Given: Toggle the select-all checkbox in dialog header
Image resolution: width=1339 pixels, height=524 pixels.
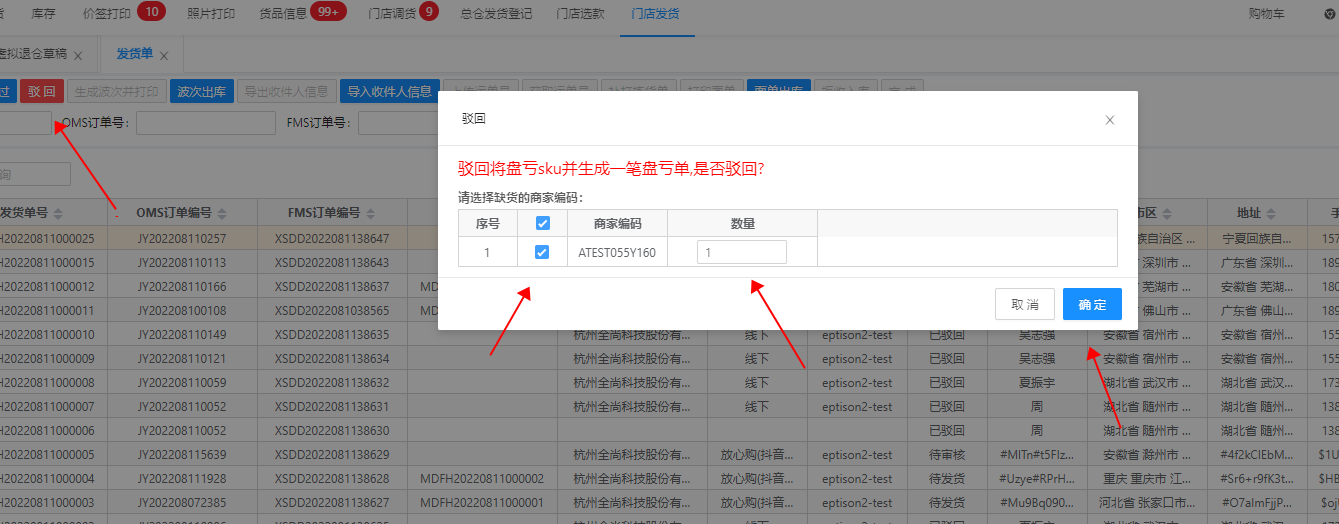Looking at the screenshot, I should pos(542,224).
